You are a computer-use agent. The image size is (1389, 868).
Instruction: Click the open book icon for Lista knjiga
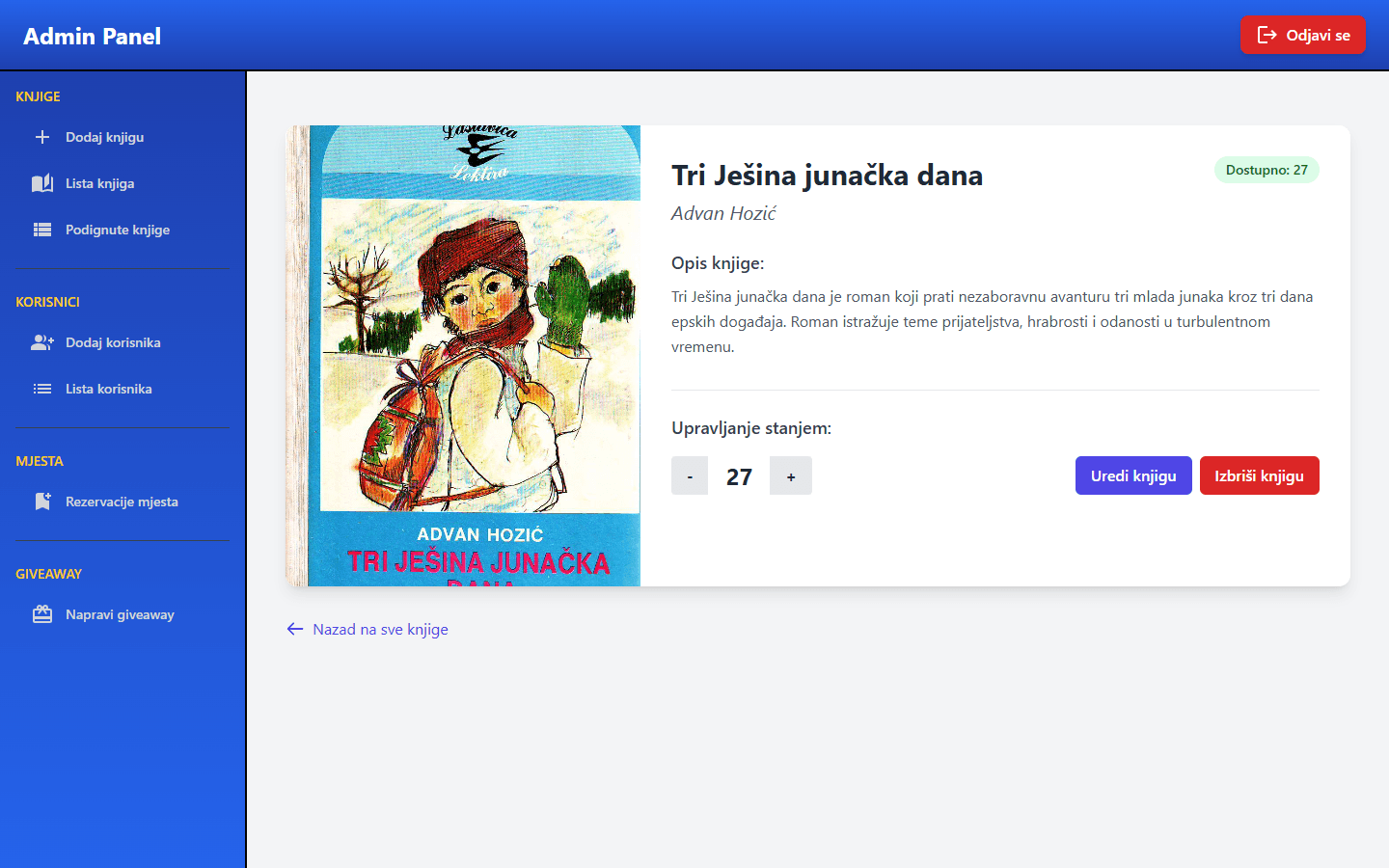[x=42, y=183]
